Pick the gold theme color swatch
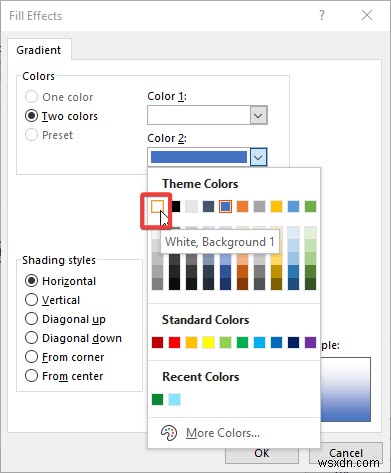 [x=276, y=206]
